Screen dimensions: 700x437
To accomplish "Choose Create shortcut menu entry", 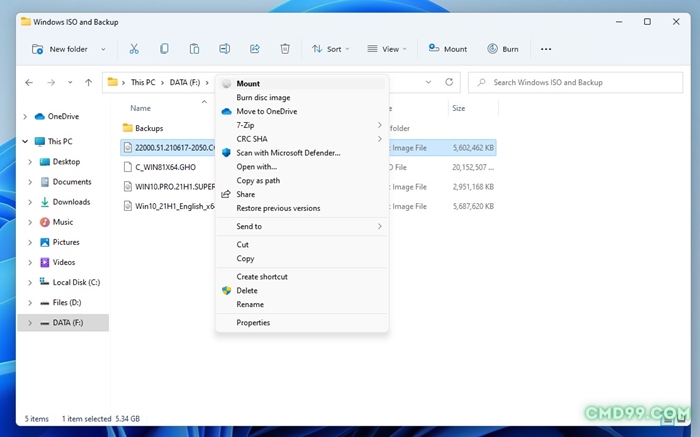I will (x=302, y=277).
